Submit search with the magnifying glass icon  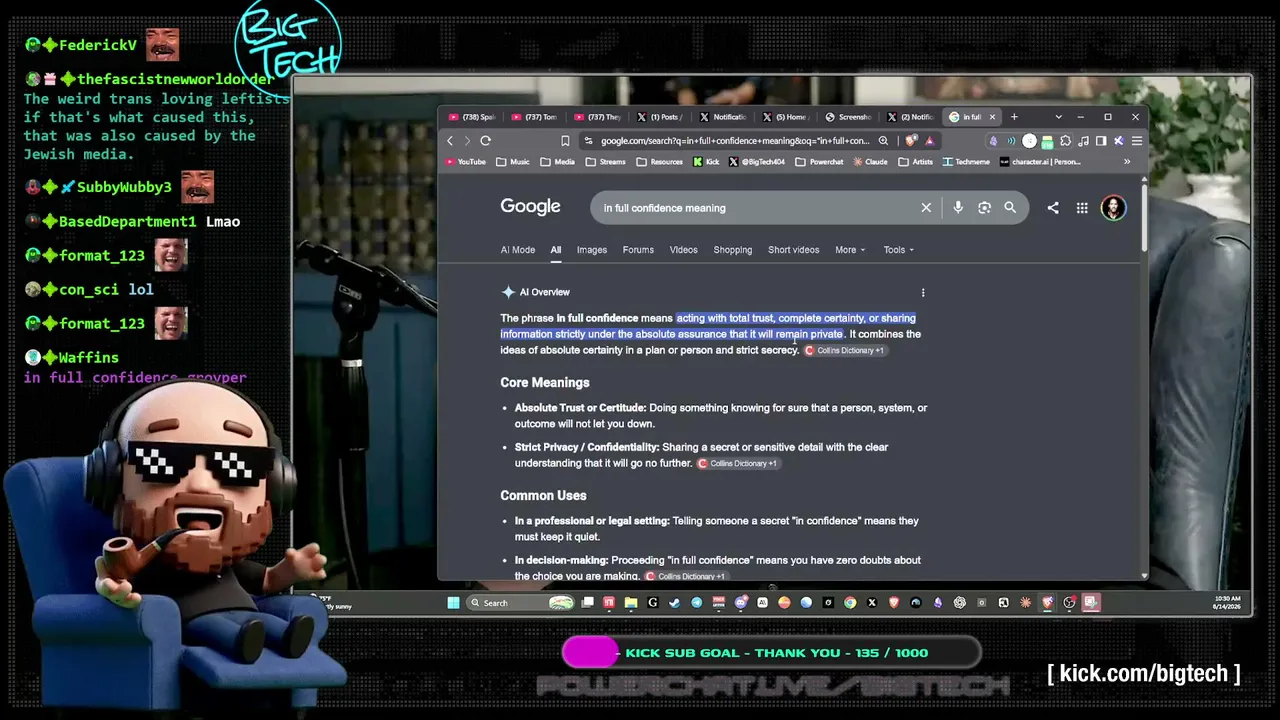pos(1010,208)
